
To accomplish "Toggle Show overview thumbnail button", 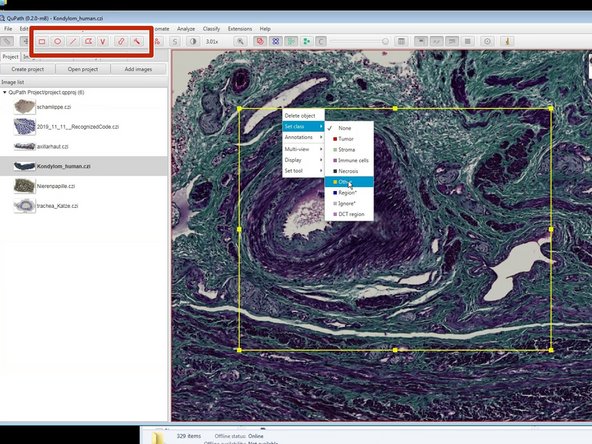I will pyautogui.click(x=421, y=42).
